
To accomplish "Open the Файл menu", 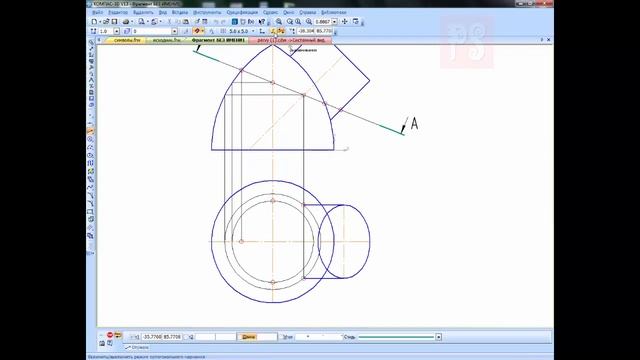I will pyautogui.click(x=97, y=13).
